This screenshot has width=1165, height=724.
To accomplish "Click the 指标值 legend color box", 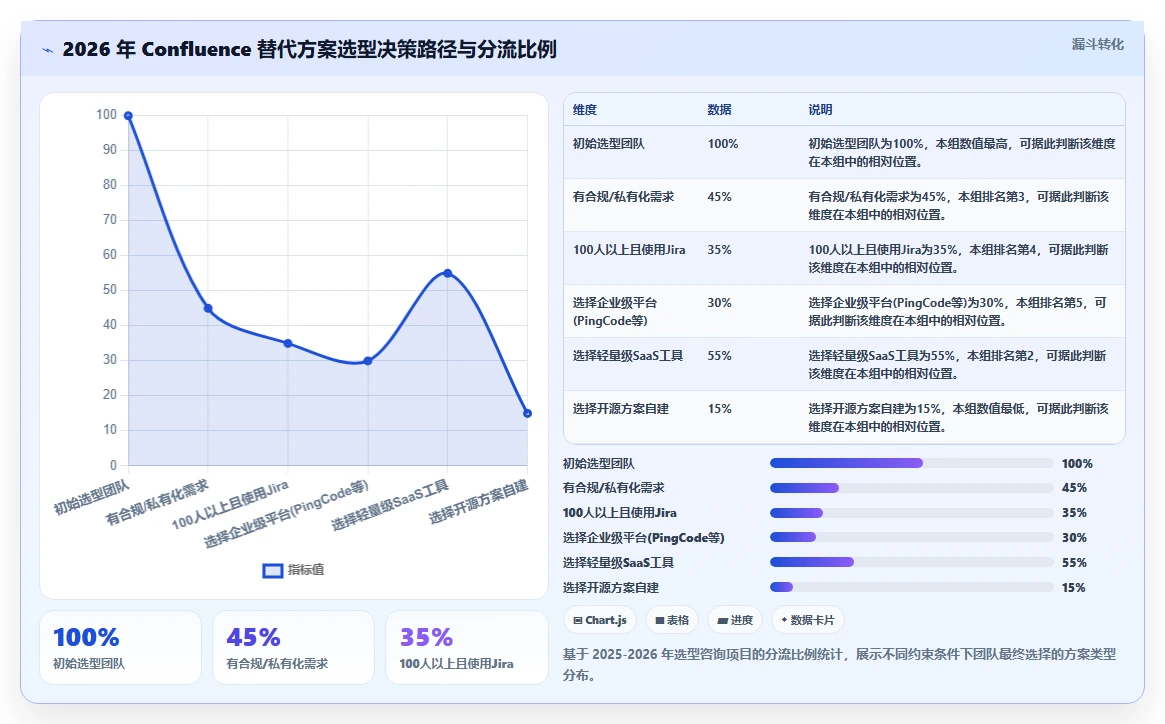I will coord(273,570).
